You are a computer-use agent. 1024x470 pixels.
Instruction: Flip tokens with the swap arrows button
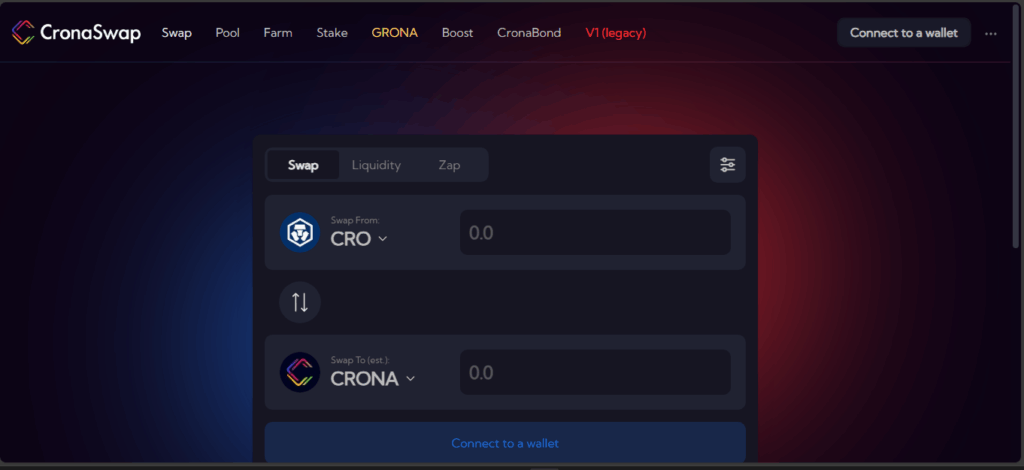300,302
